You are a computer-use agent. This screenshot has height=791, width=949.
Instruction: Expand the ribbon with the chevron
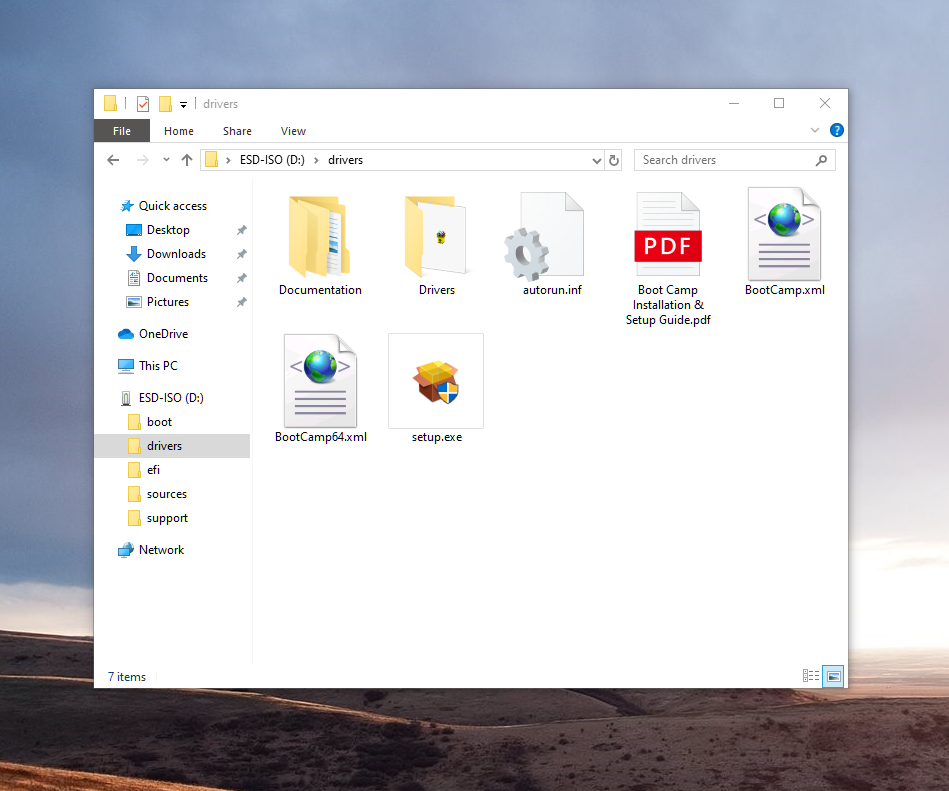(x=815, y=130)
